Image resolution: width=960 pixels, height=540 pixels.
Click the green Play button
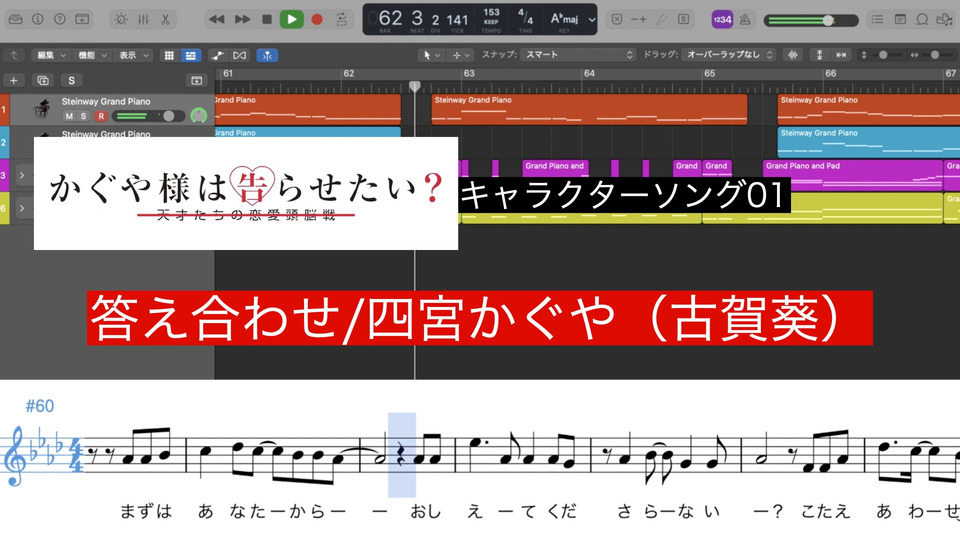point(292,20)
